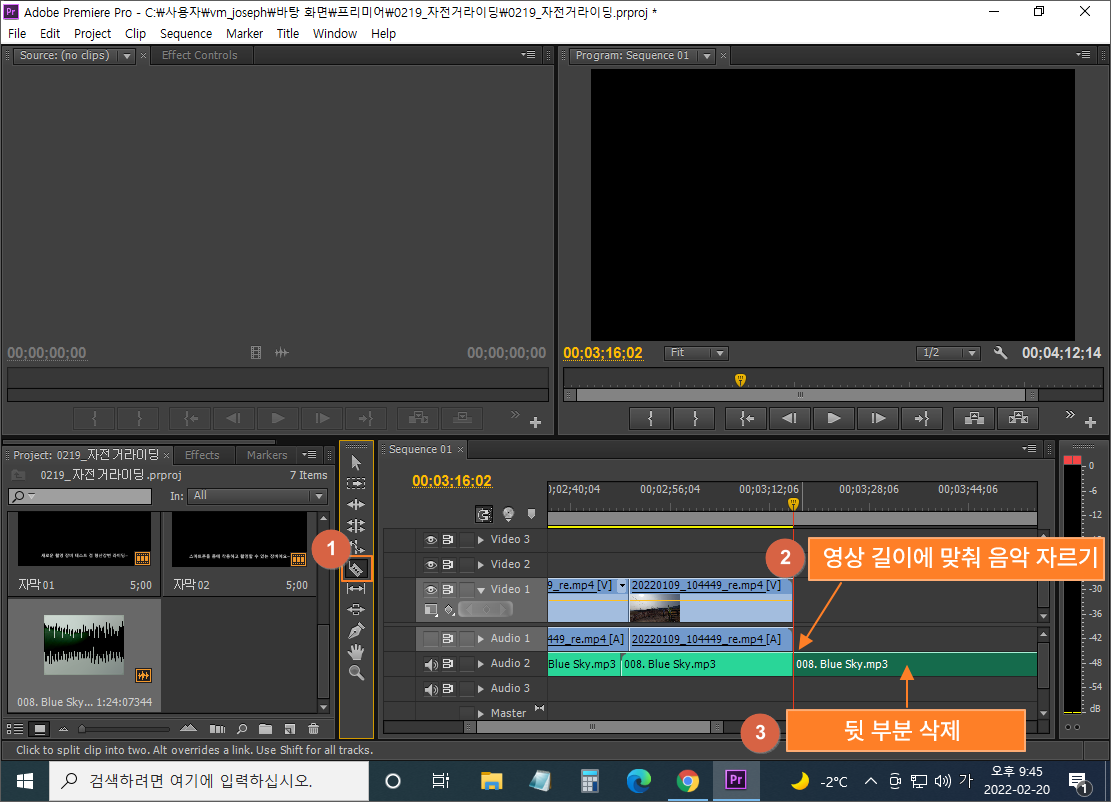Open the Fit zoom level dropdown
Viewport: 1111px width, 802px height.
click(696, 353)
